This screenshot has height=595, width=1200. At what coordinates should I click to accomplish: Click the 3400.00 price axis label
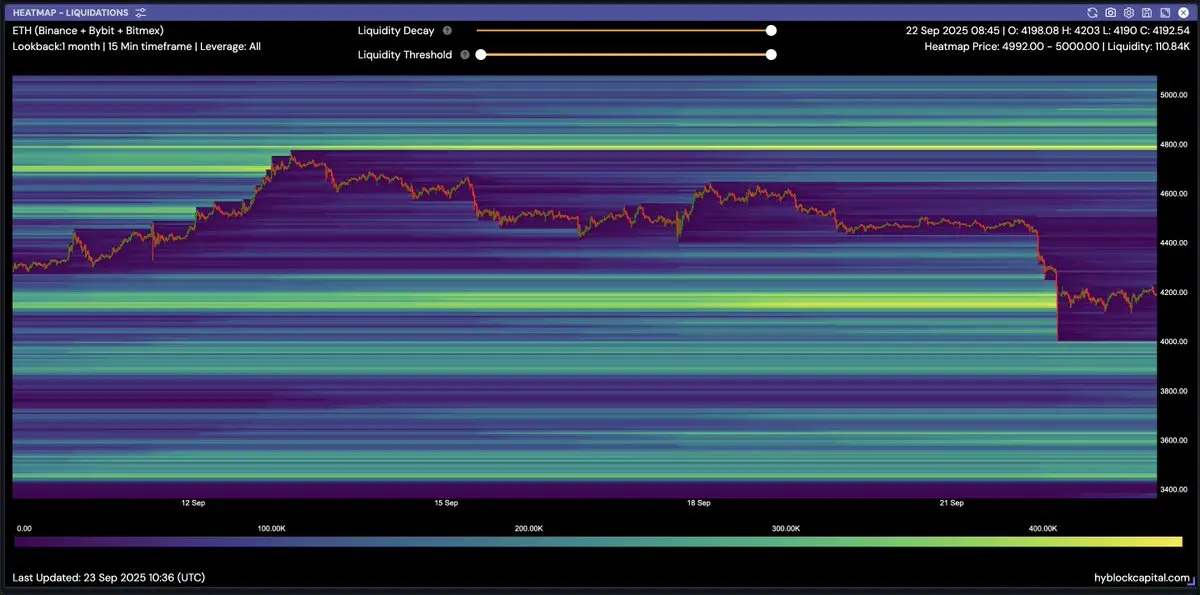coord(1173,490)
